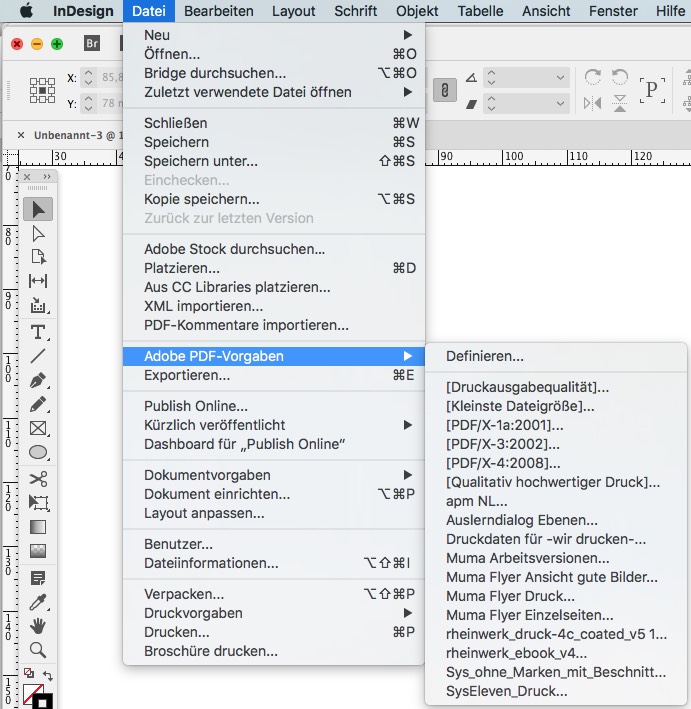This screenshot has width=691, height=709.
Task: Choose the Scissors tool
Action: tap(38, 479)
